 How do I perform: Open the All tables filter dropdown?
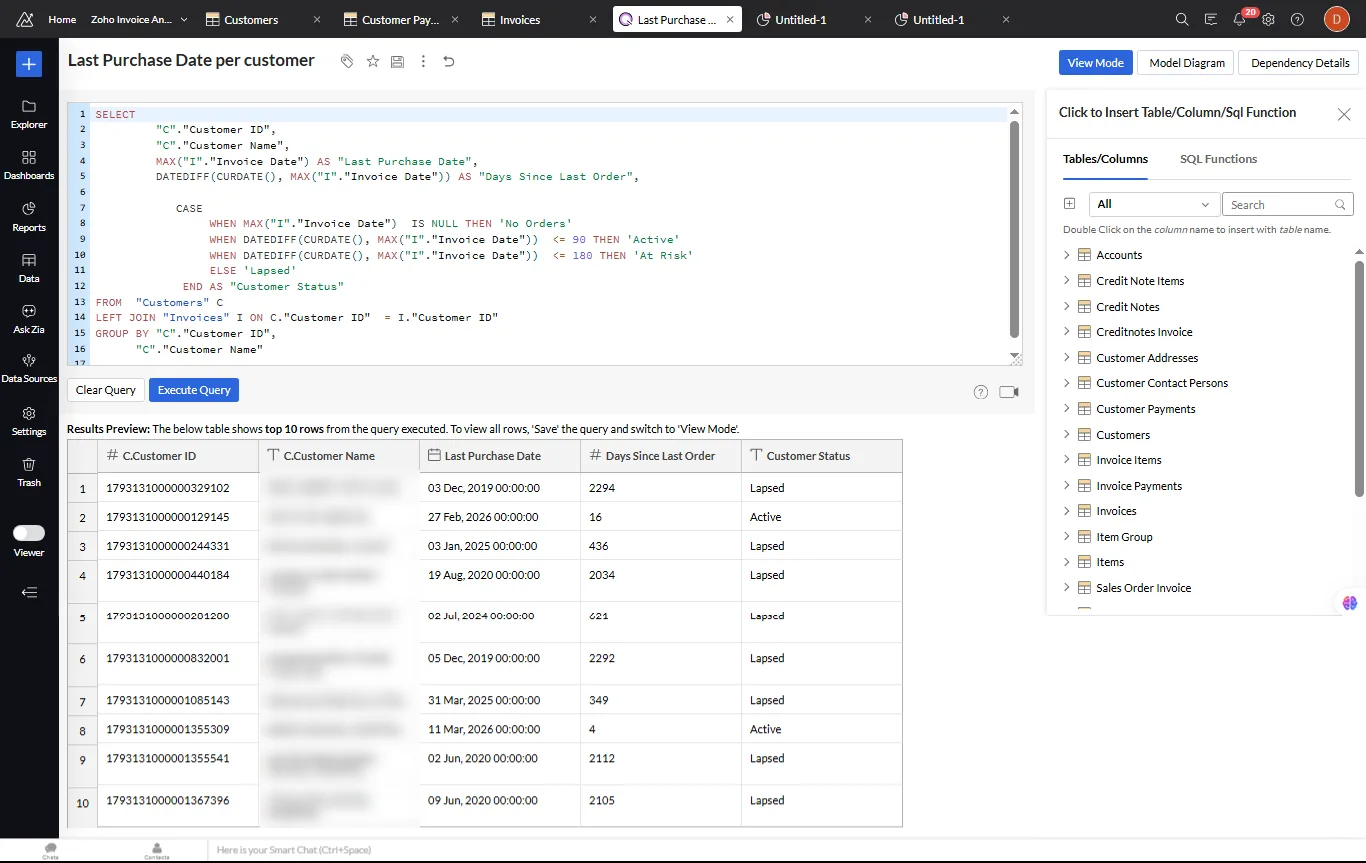pos(1154,204)
